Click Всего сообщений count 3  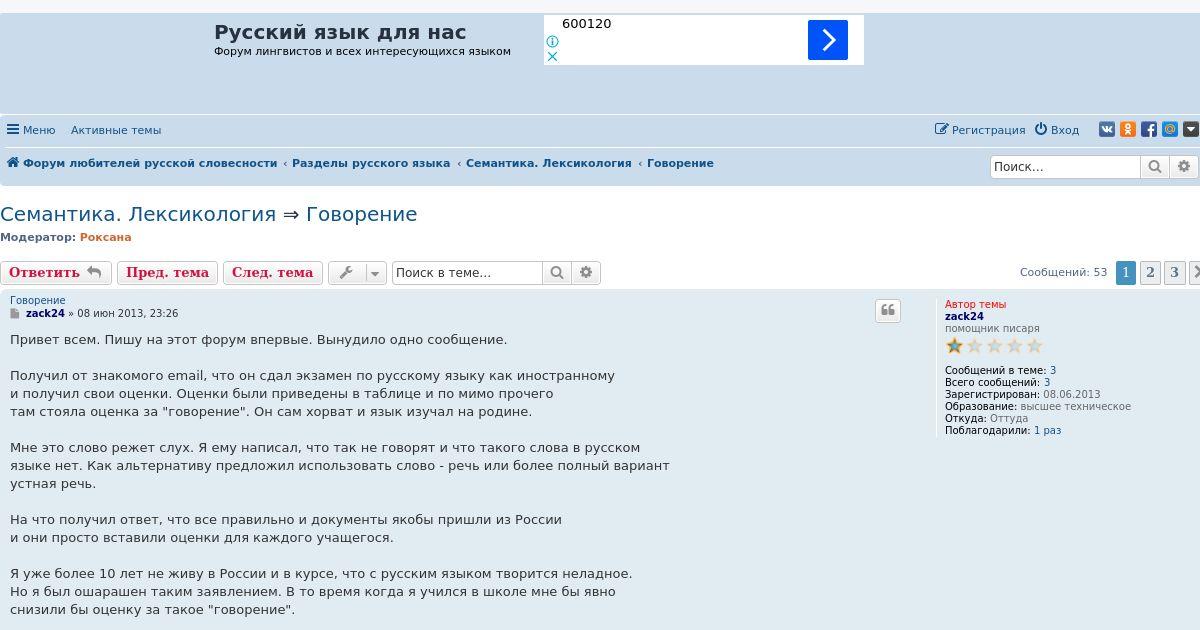coord(1047,383)
